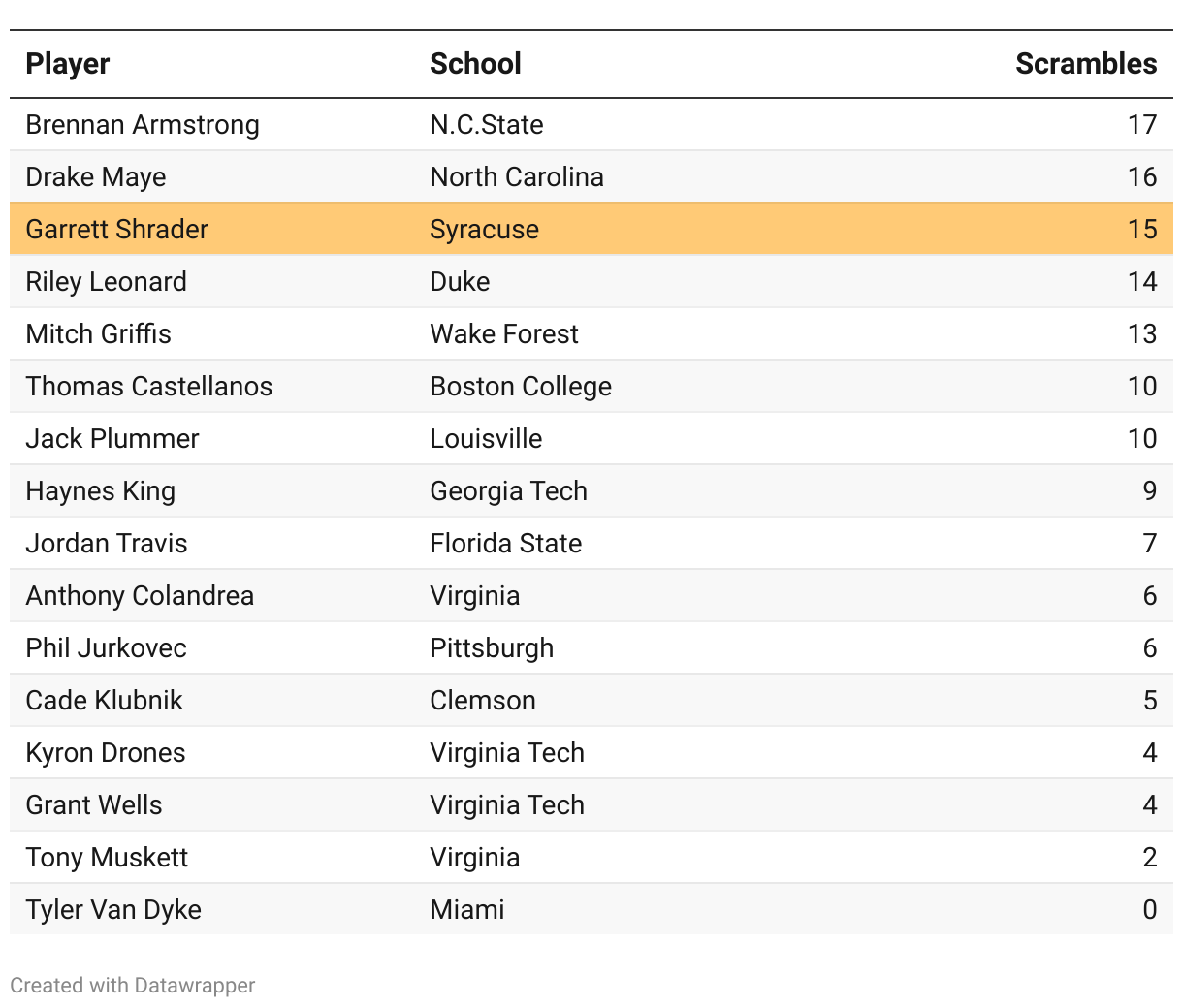Select Anthony Colandrea in the list
Viewport: 1183px width, 1008px height.
pyautogui.click(x=141, y=596)
